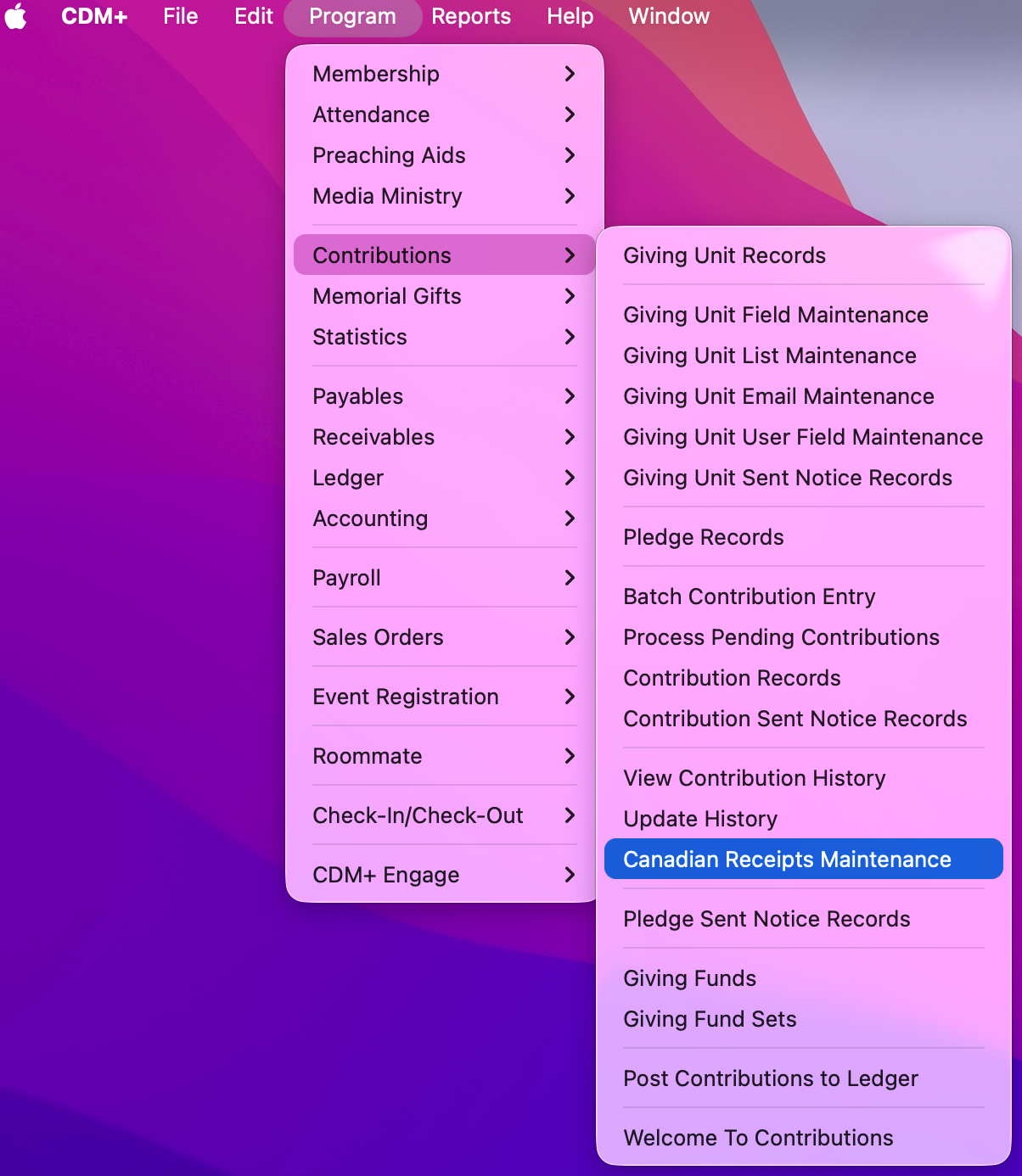
Task: Open Giving Unit Field Maintenance
Action: (804, 315)
